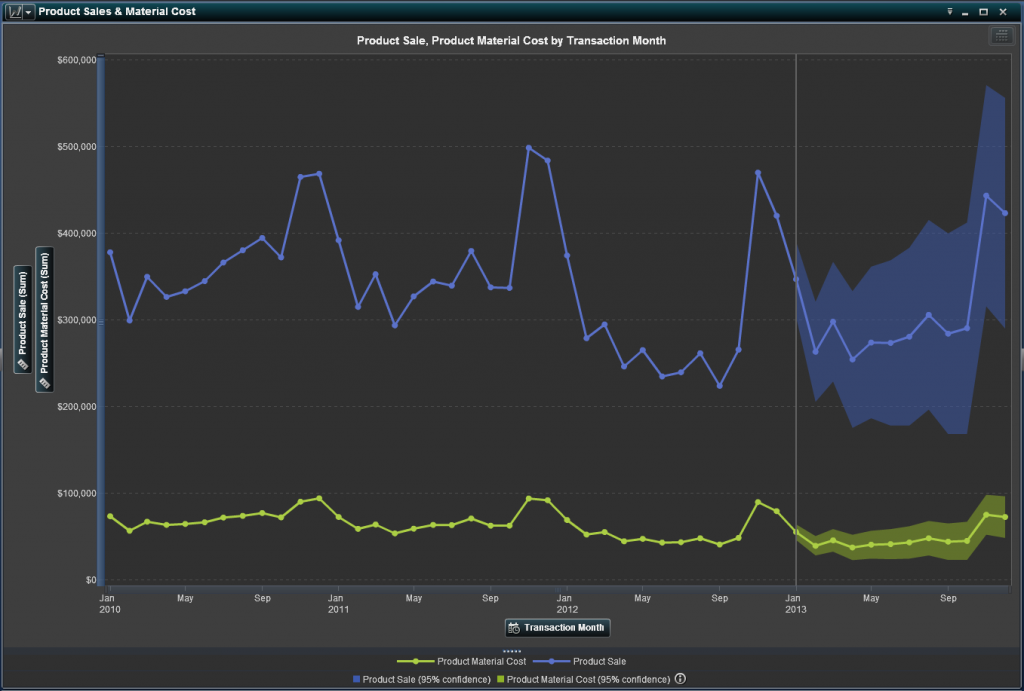
Task: Click the vertical axis range slider bar
Action: tap(99, 320)
